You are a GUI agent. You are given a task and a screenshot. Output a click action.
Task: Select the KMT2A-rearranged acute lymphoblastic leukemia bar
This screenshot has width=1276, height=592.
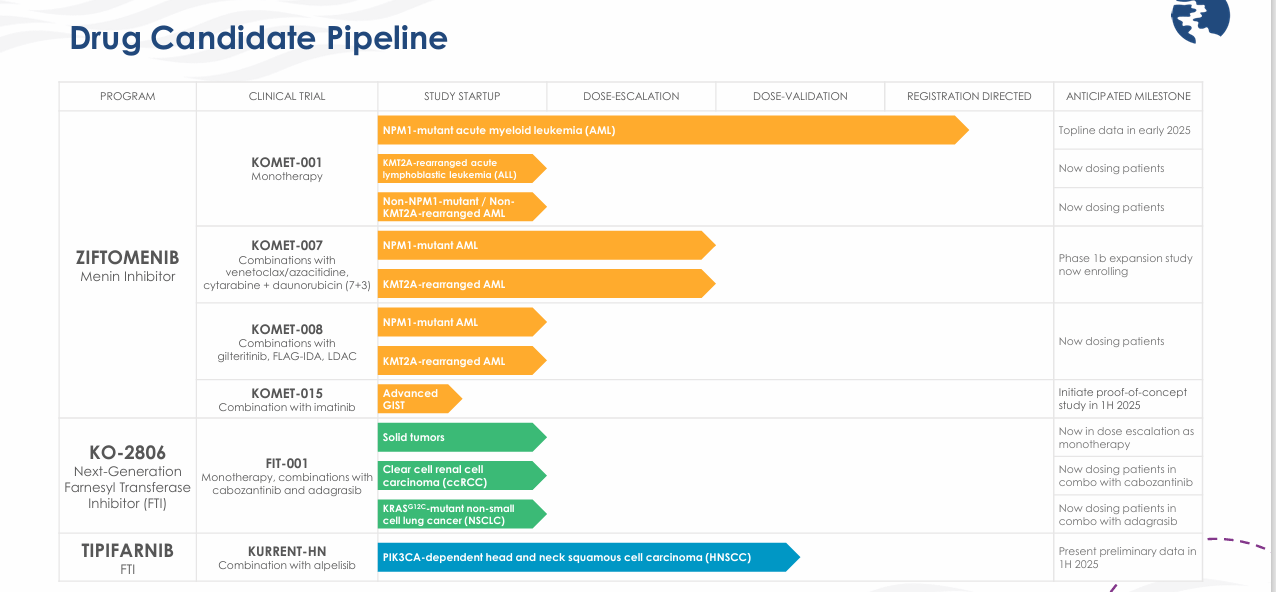tap(460, 168)
